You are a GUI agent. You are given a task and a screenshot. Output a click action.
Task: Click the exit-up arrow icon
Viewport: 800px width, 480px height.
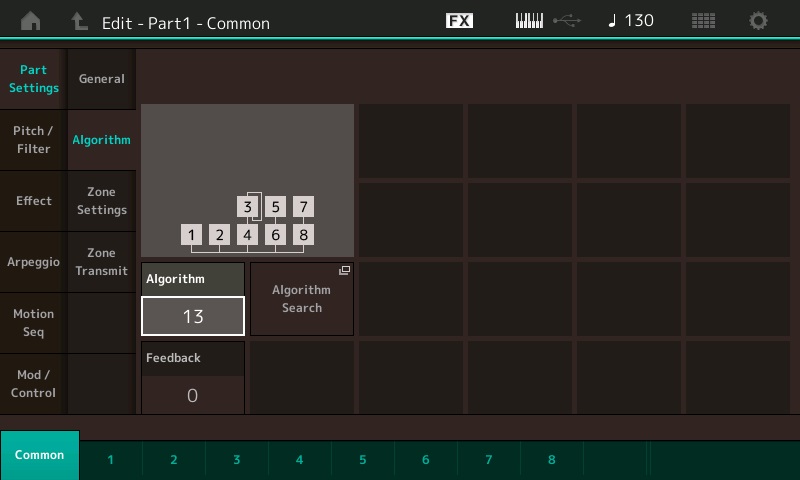(x=79, y=21)
